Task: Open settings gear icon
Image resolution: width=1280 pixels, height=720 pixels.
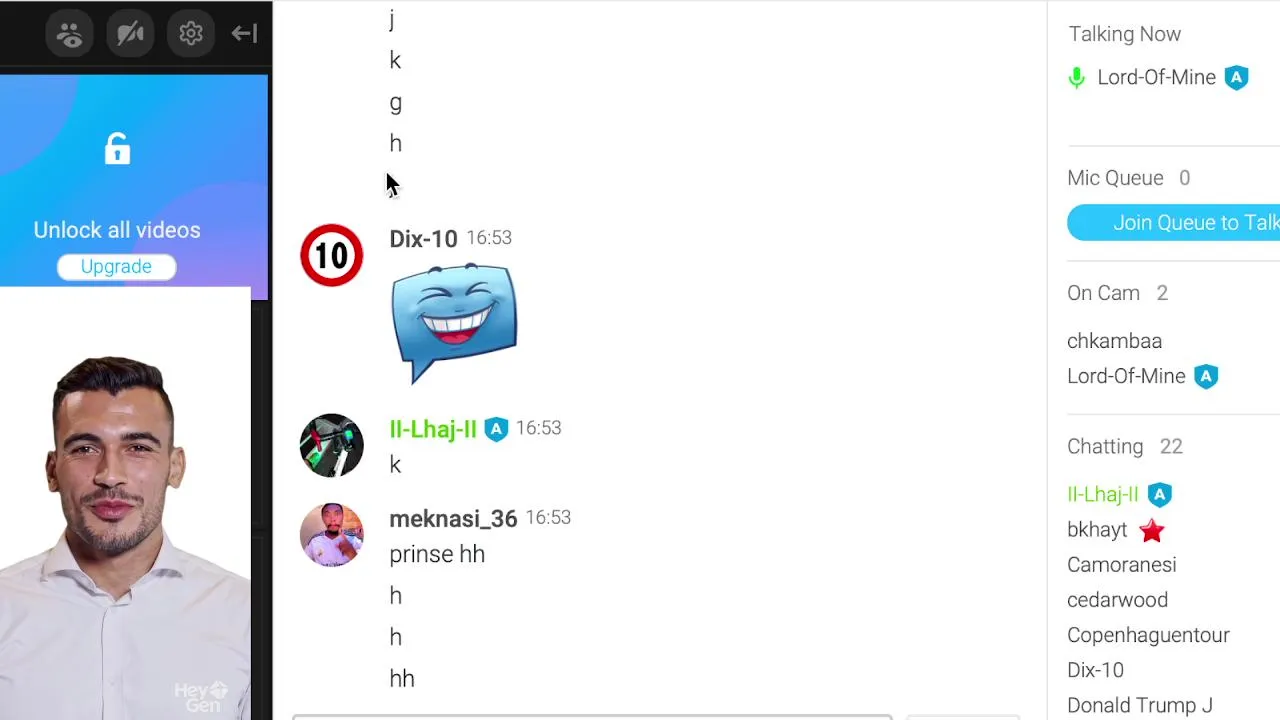Action: pyautogui.click(x=191, y=34)
